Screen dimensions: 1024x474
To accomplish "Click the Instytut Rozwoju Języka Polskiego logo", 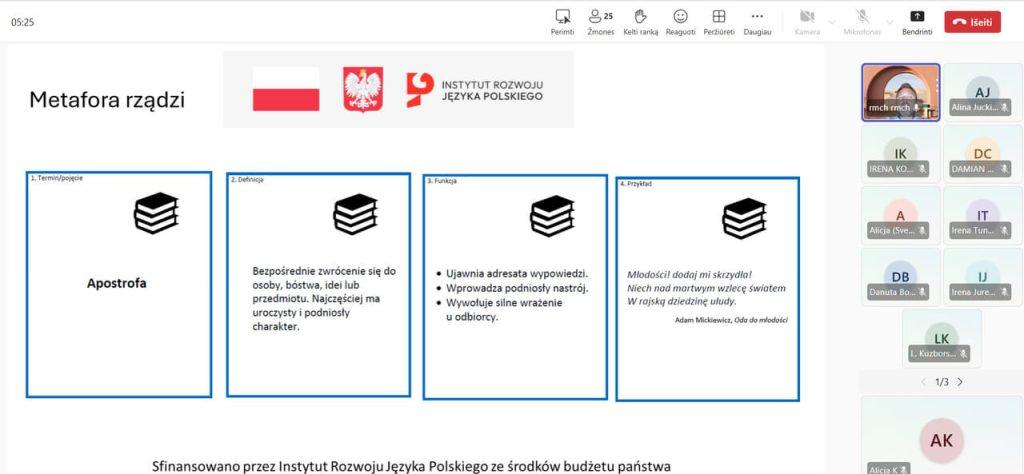I will (475, 89).
